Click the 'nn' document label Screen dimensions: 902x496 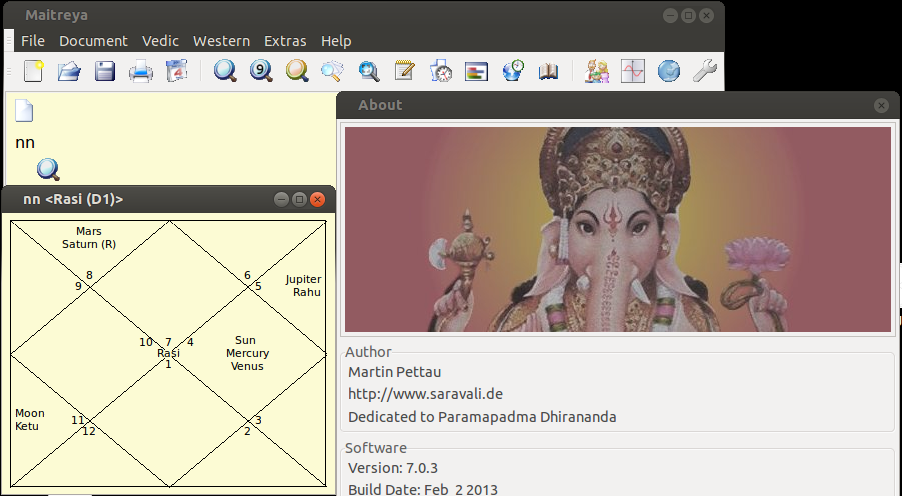(25, 143)
